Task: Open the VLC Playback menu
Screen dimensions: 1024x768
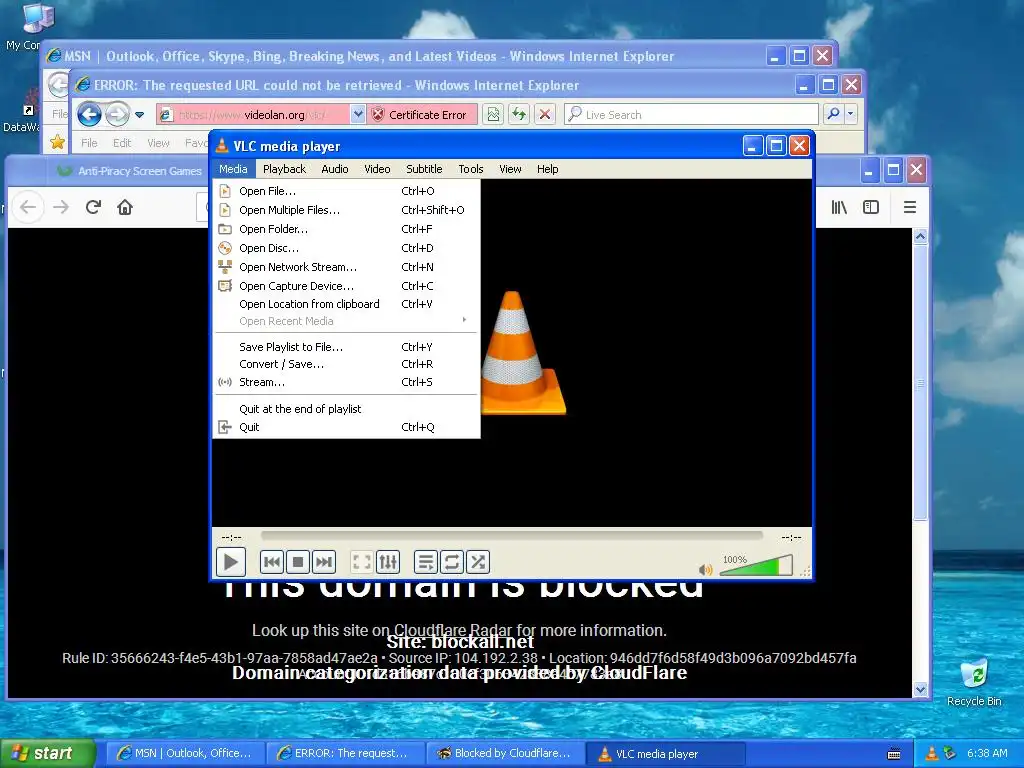Action: click(284, 168)
